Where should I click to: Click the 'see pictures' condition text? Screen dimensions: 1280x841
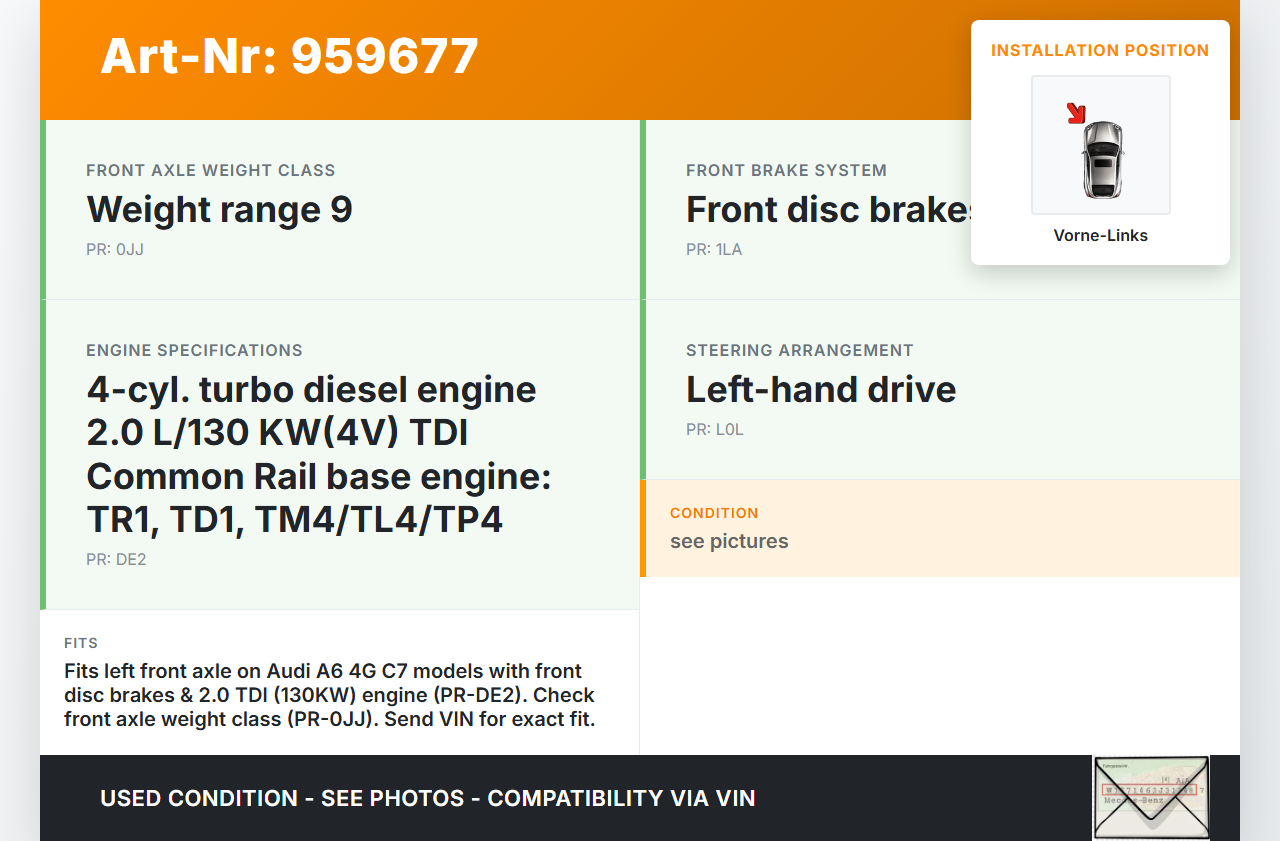729,541
